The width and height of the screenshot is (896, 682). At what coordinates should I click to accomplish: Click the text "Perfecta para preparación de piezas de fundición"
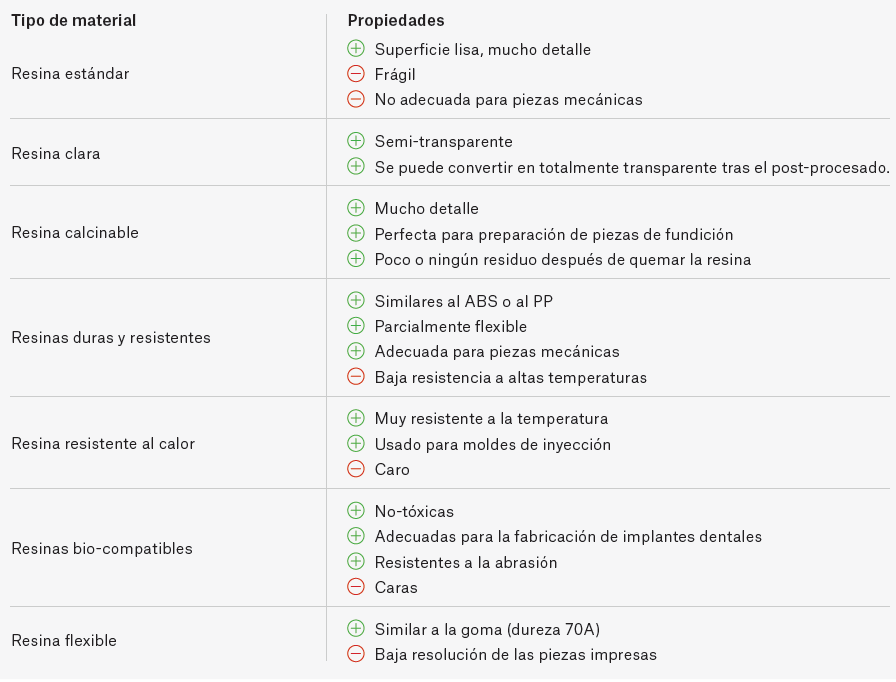554,234
